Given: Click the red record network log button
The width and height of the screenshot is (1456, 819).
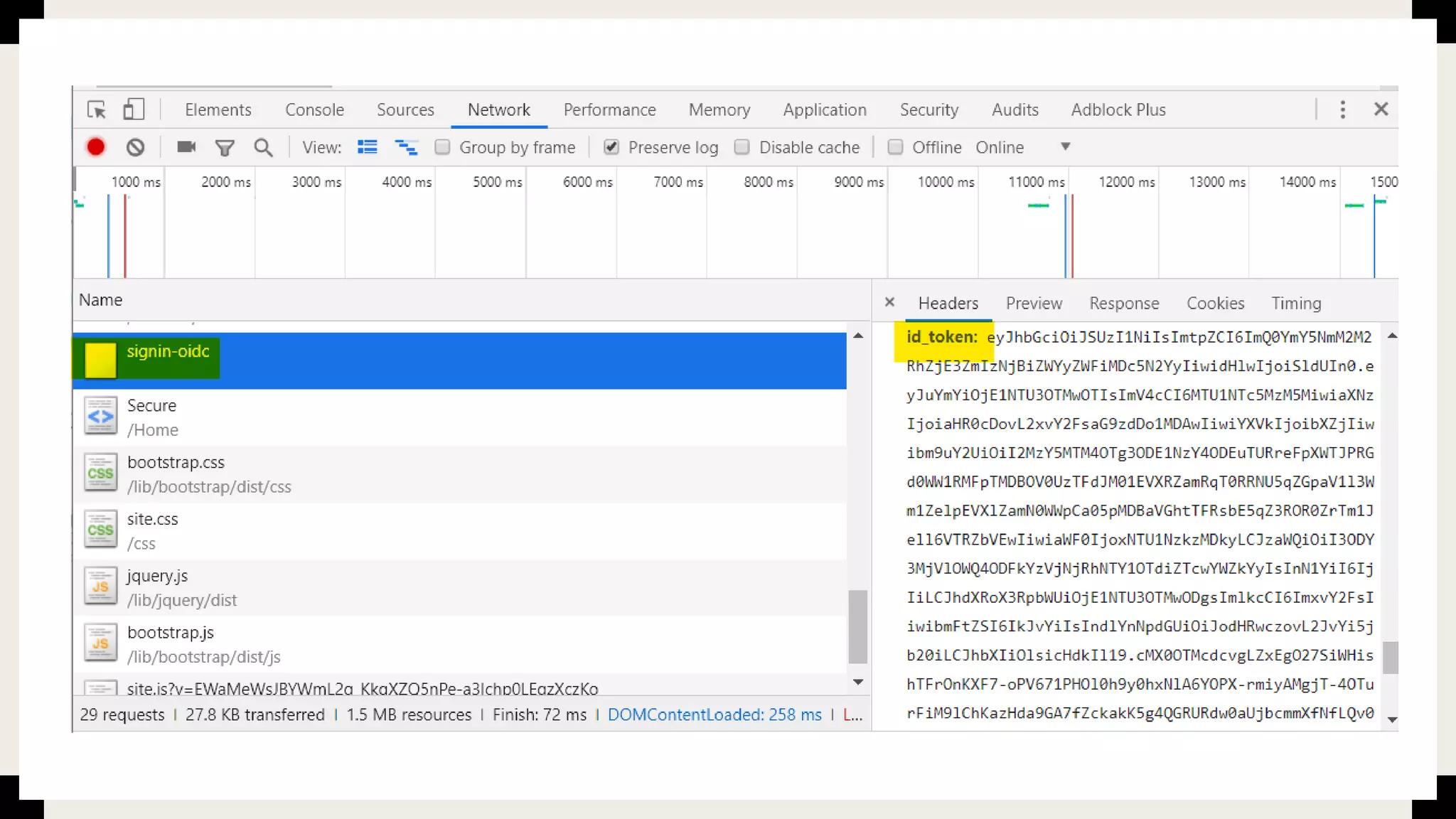Looking at the screenshot, I should pos(96,147).
